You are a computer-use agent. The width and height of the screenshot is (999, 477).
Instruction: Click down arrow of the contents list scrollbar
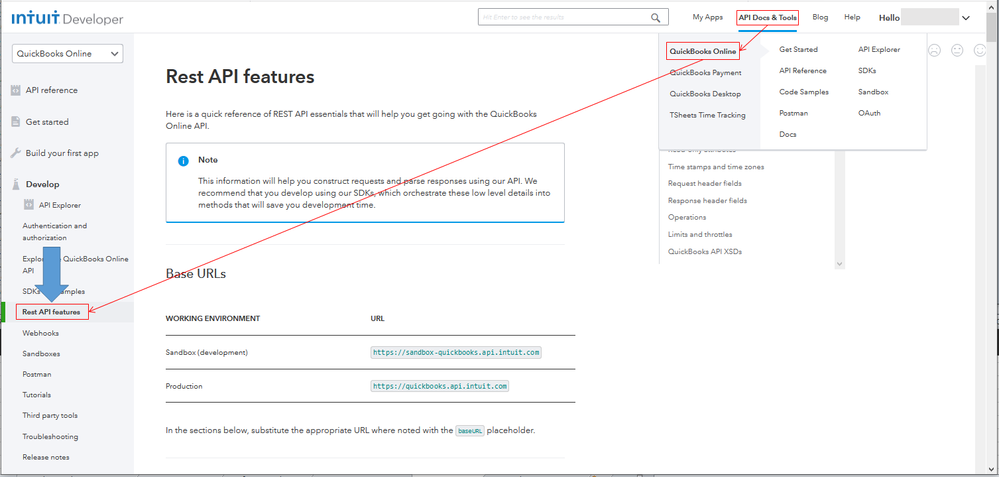pyautogui.click(x=839, y=263)
